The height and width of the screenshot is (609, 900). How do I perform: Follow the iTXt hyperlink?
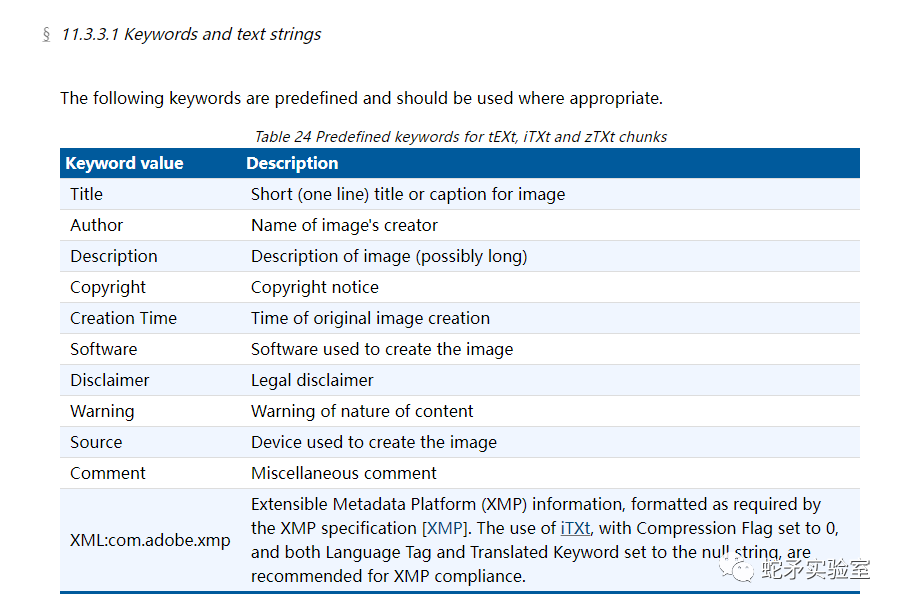click(x=575, y=528)
